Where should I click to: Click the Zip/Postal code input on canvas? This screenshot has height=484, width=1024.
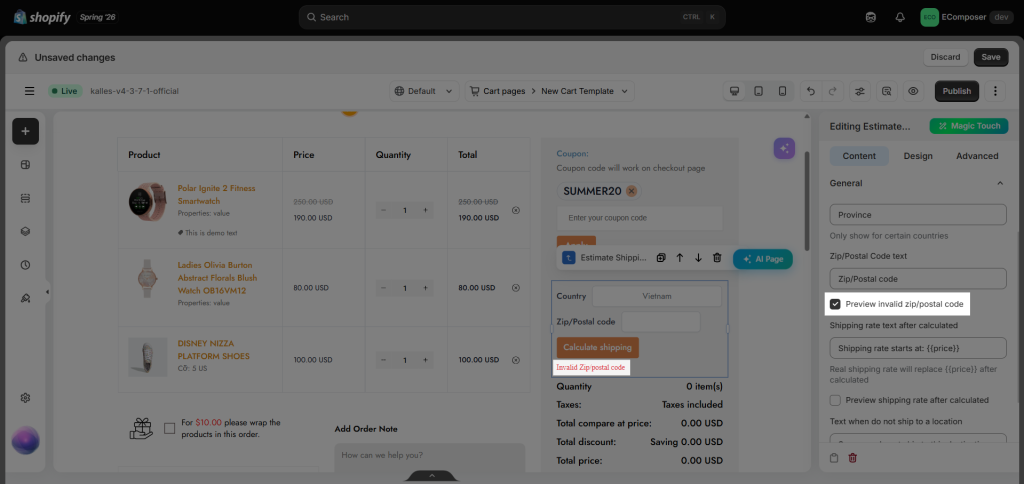[x=661, y=322]
